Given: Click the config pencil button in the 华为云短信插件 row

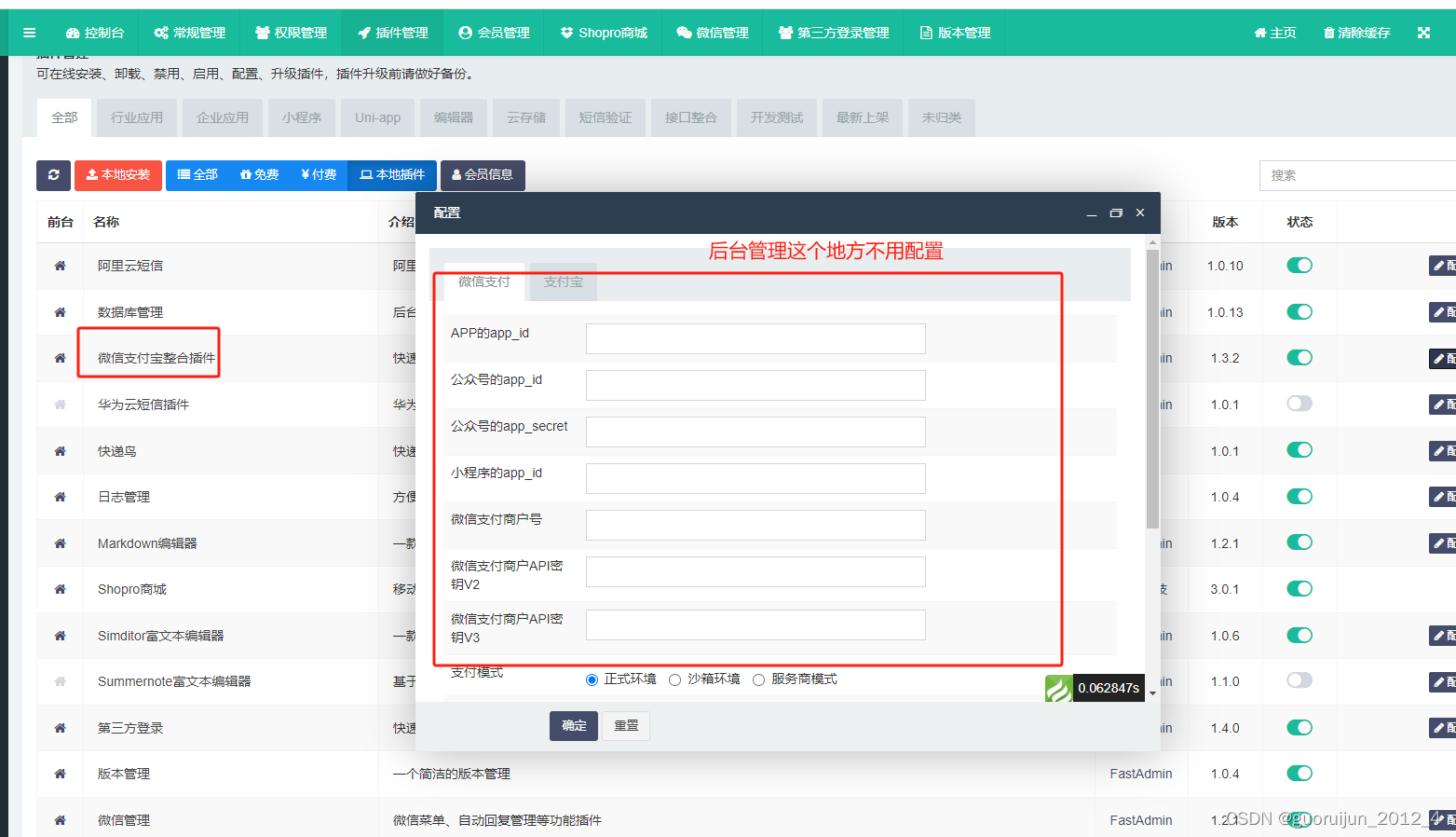Looking at the screenshot, I should click(1443, 405).
